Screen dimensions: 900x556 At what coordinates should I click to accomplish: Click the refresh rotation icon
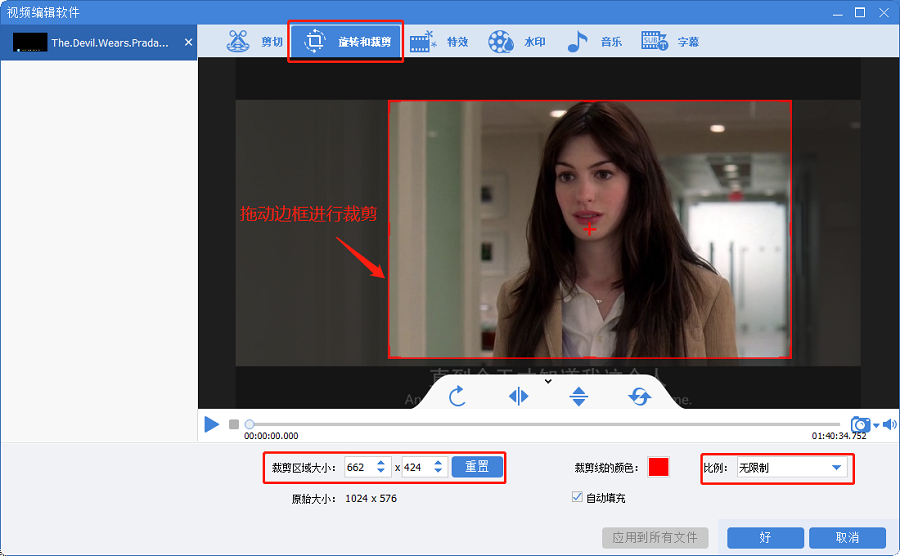point(639,396)
